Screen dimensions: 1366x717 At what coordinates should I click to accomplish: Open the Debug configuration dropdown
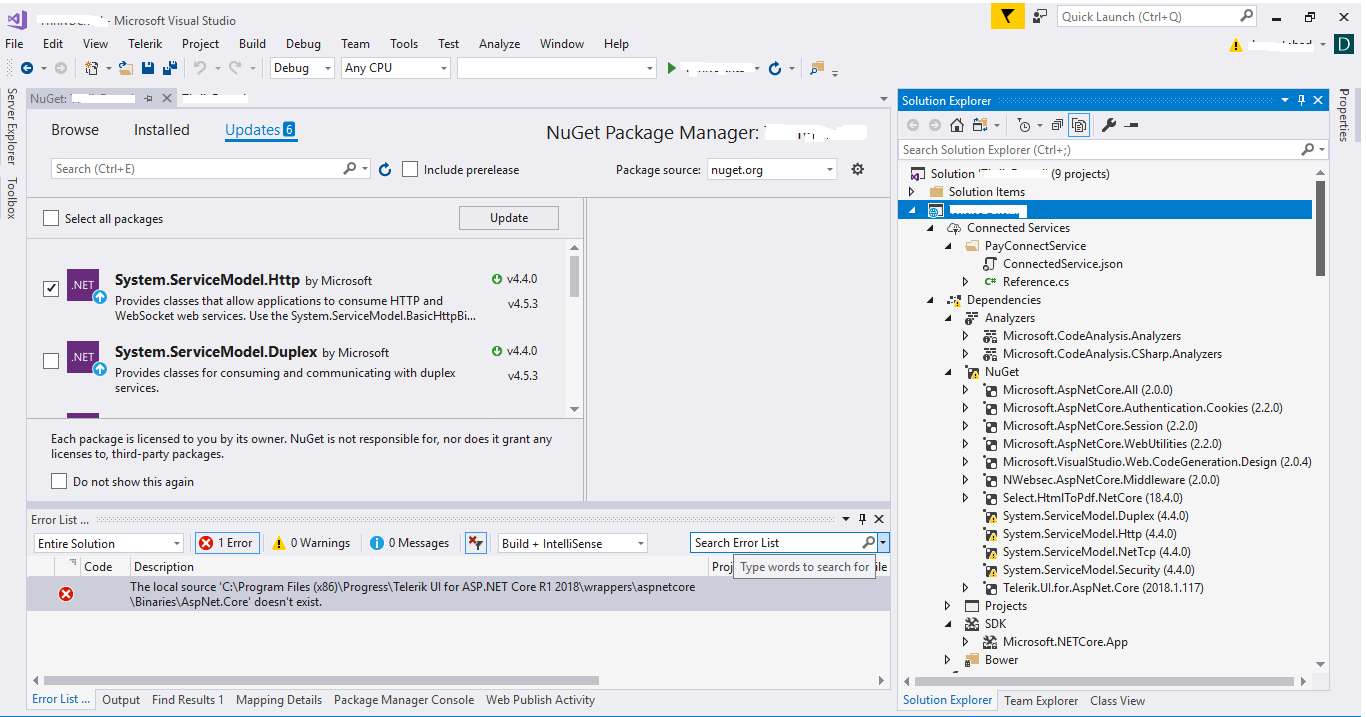click(303, 68)
